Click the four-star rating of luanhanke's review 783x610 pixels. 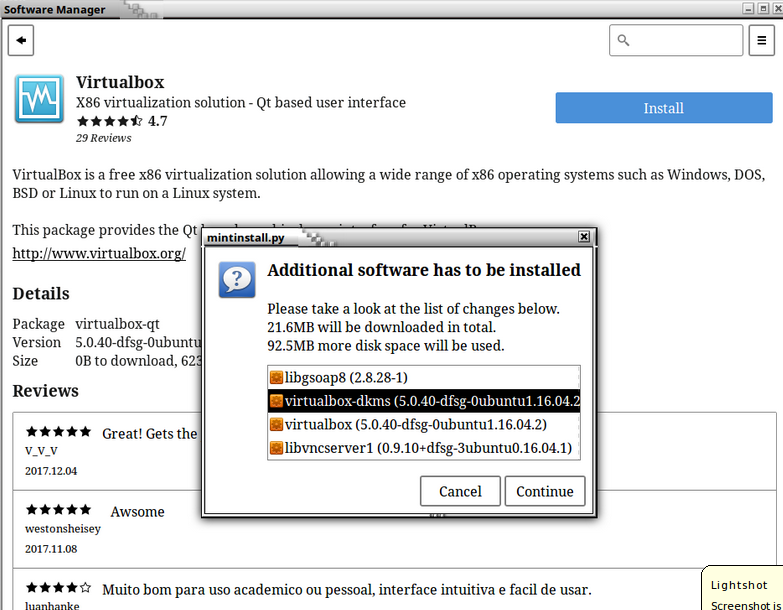tap(58, 588)
